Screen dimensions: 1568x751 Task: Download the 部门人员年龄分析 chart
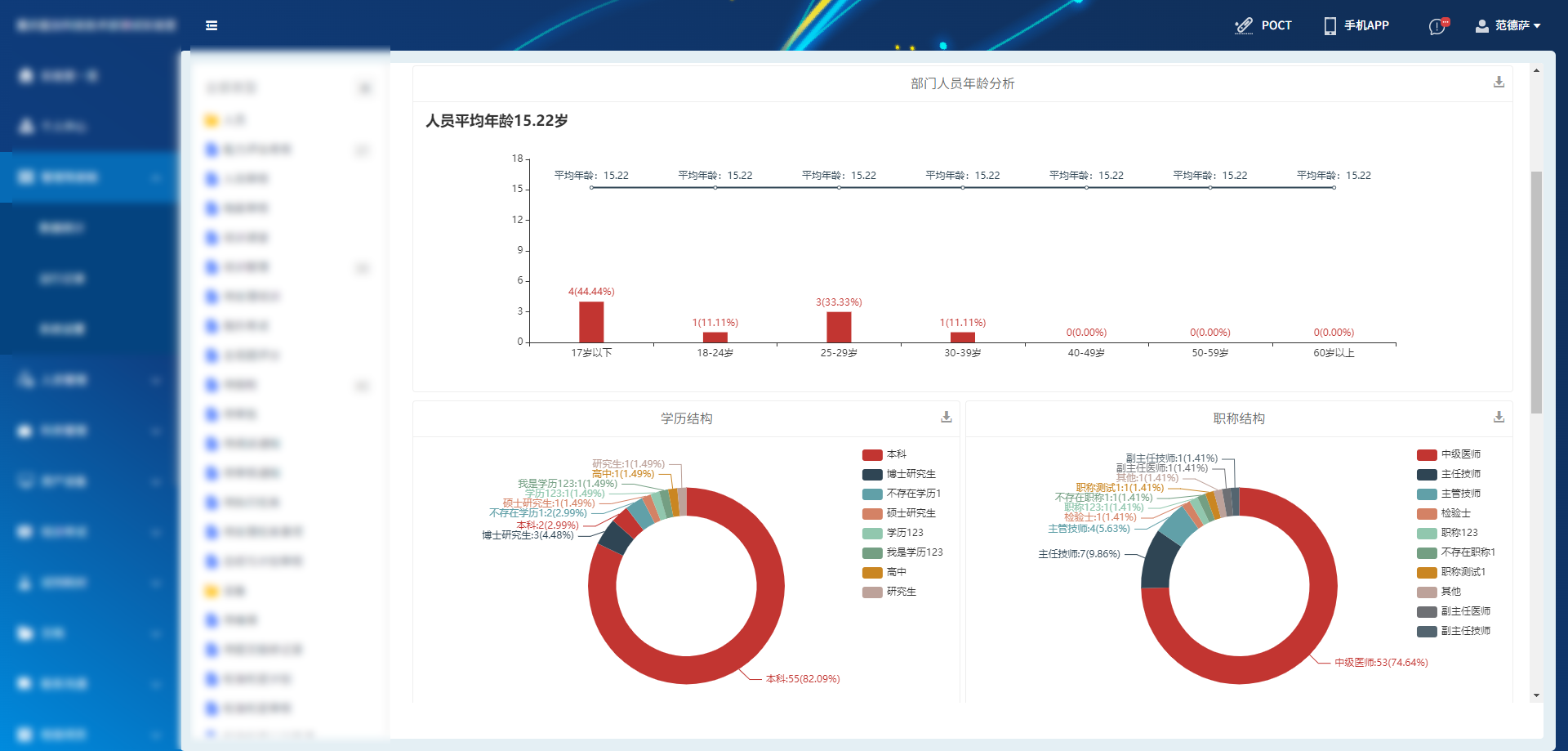pyautogui.click(x=1499, y=83)
